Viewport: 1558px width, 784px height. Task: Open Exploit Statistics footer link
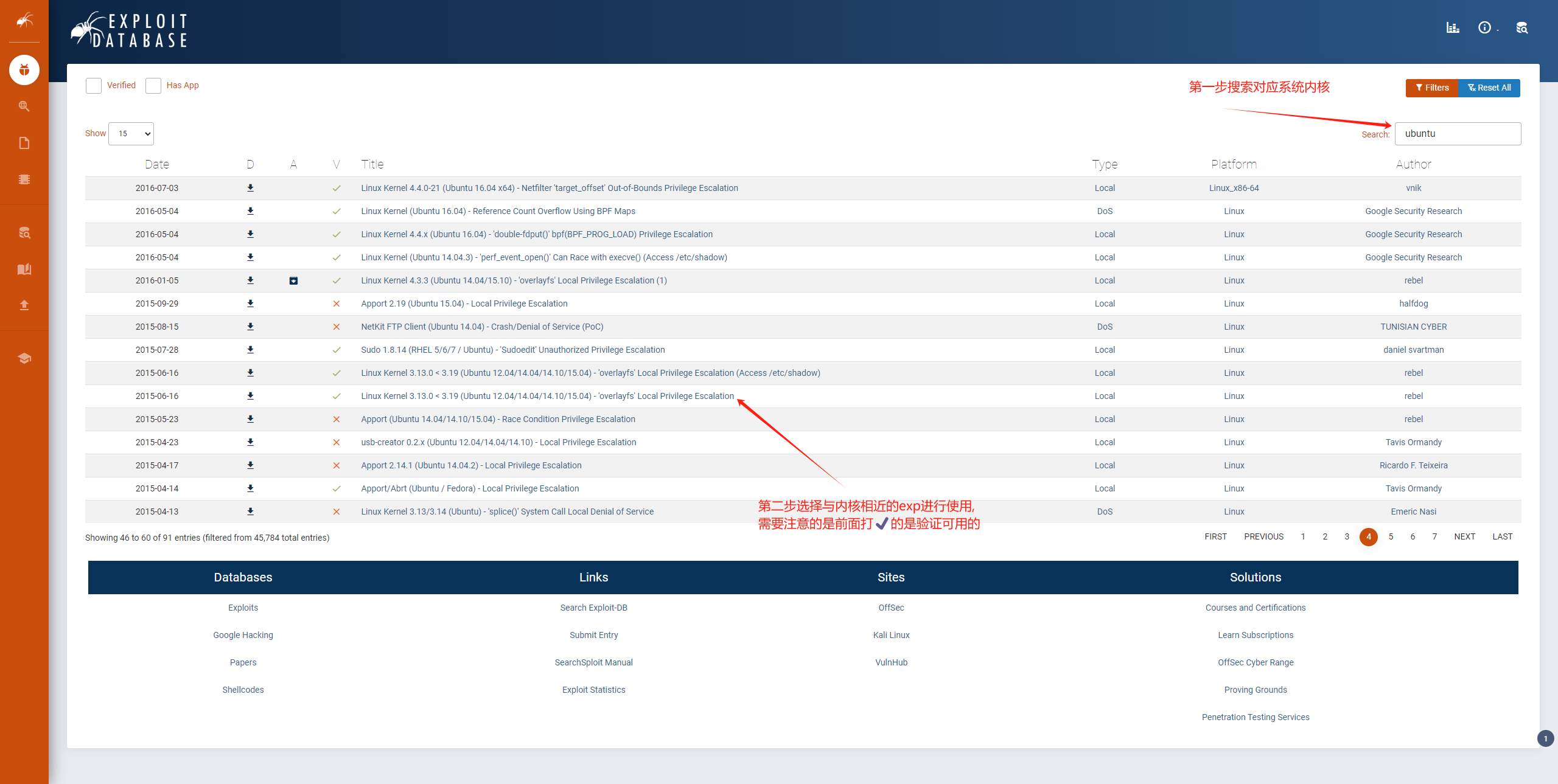coord(593,690)
